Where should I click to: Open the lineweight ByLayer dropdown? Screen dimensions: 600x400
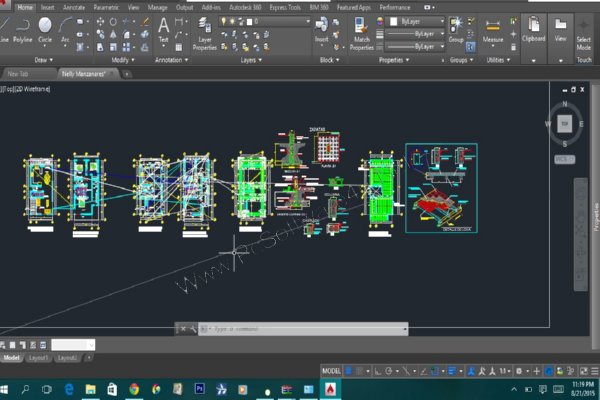(x=415, y=34)
